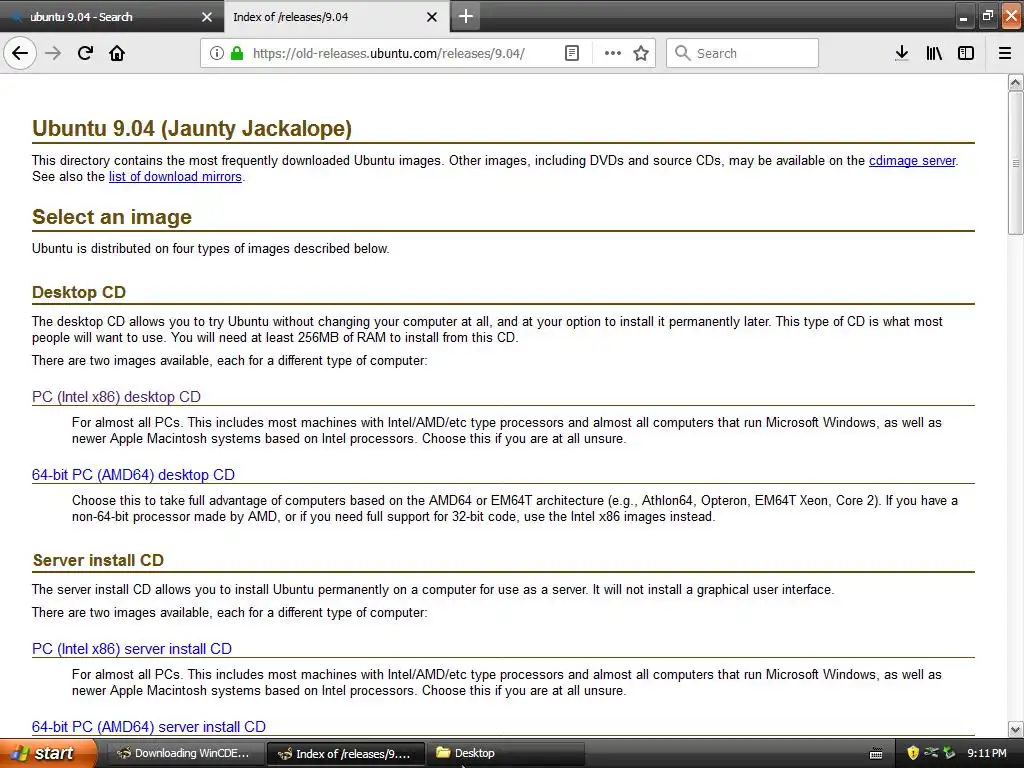Image resolution: width=1024 pixels, height=768 pixels.
Task: Open the Windows start menu
Action: pyautogui.click(x=47, y=753)
